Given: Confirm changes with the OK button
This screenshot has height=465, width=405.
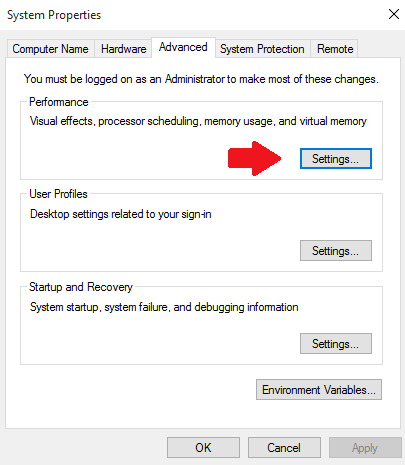Looking at the screenshot, I should pyautogui.click(x=203, y=448).
